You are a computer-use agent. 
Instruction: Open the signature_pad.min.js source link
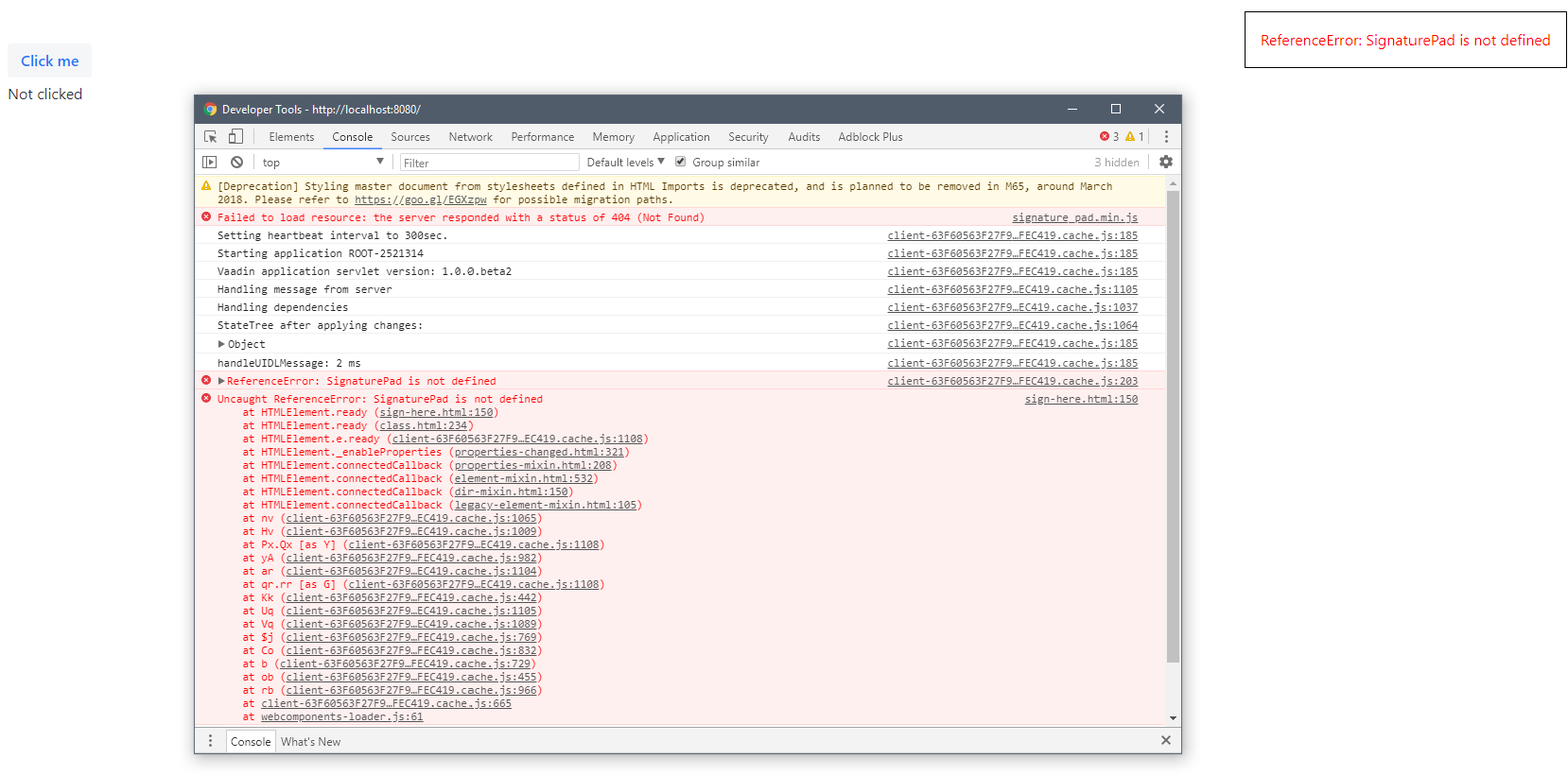point(1074,217)
